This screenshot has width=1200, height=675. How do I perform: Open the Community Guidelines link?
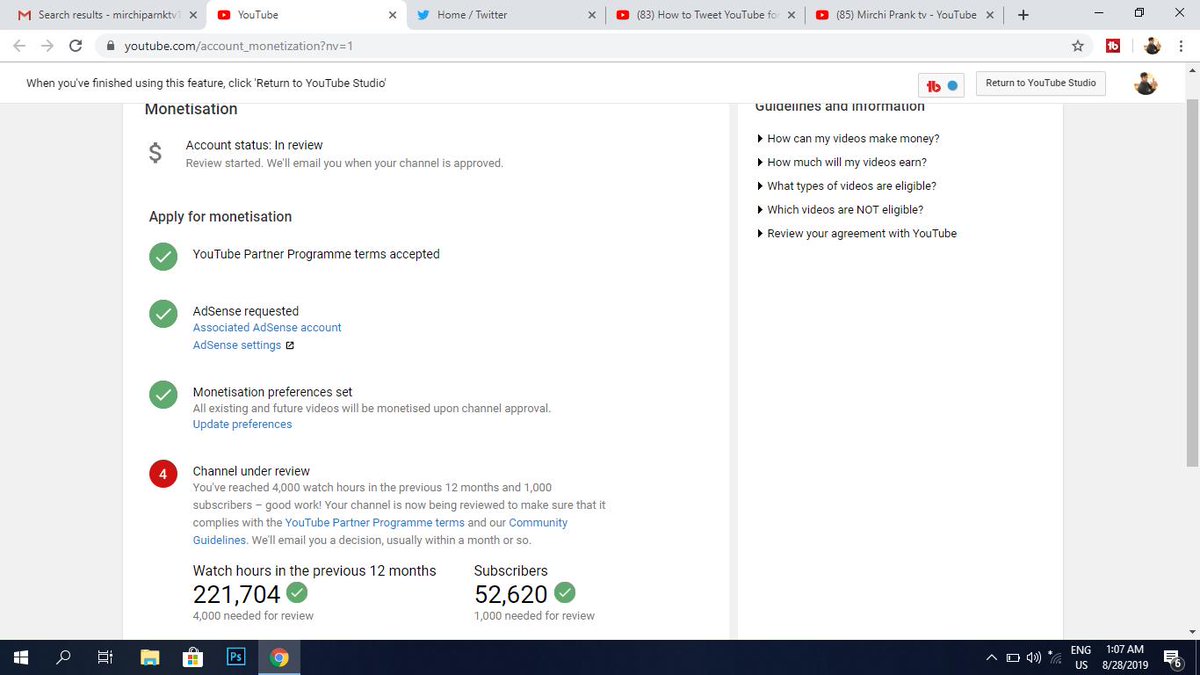pos(380,531)
